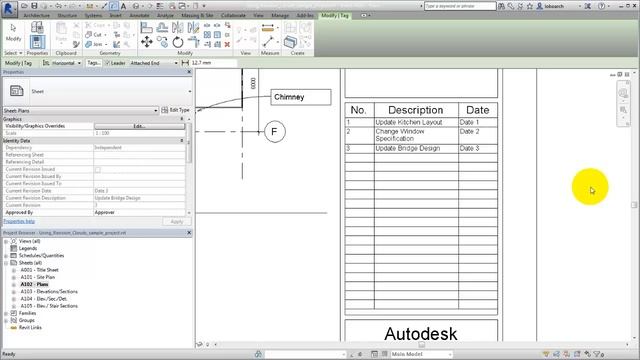Click the Save icon in Quick Access toolbar
Viewport: 640px width, 360px height.
pos(34,6)
